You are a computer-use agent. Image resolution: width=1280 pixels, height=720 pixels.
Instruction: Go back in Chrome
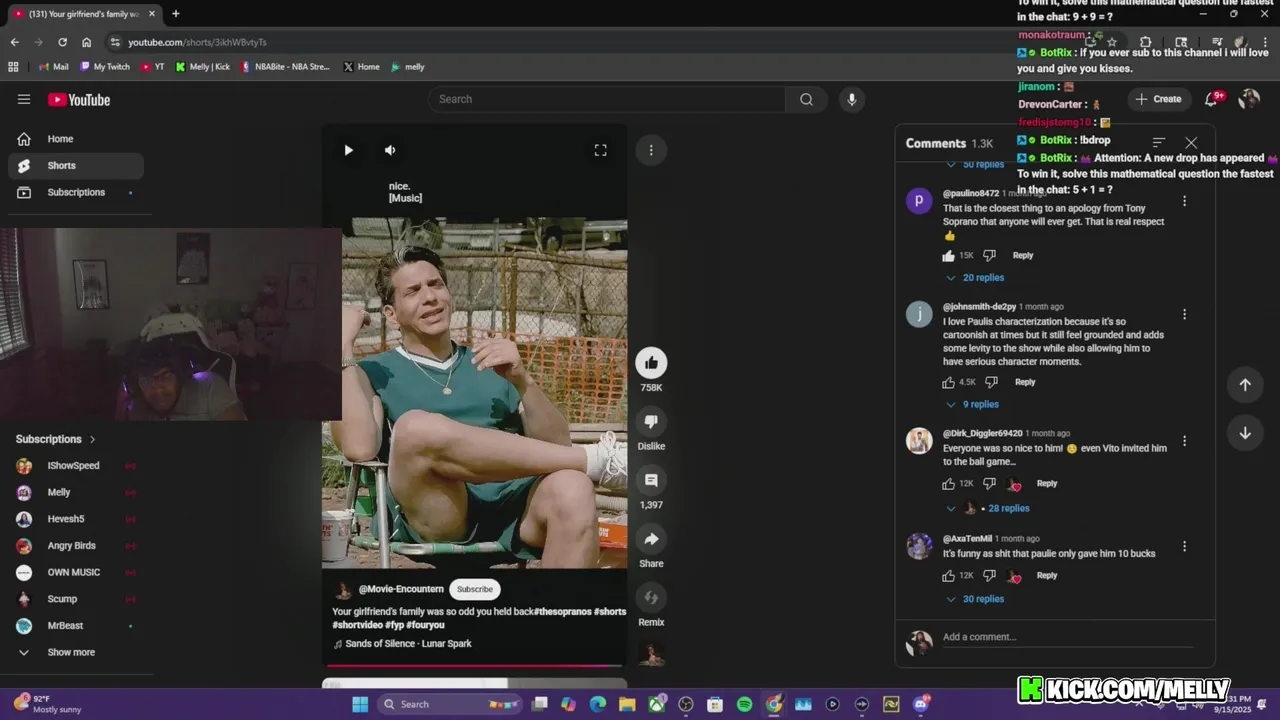14,42
